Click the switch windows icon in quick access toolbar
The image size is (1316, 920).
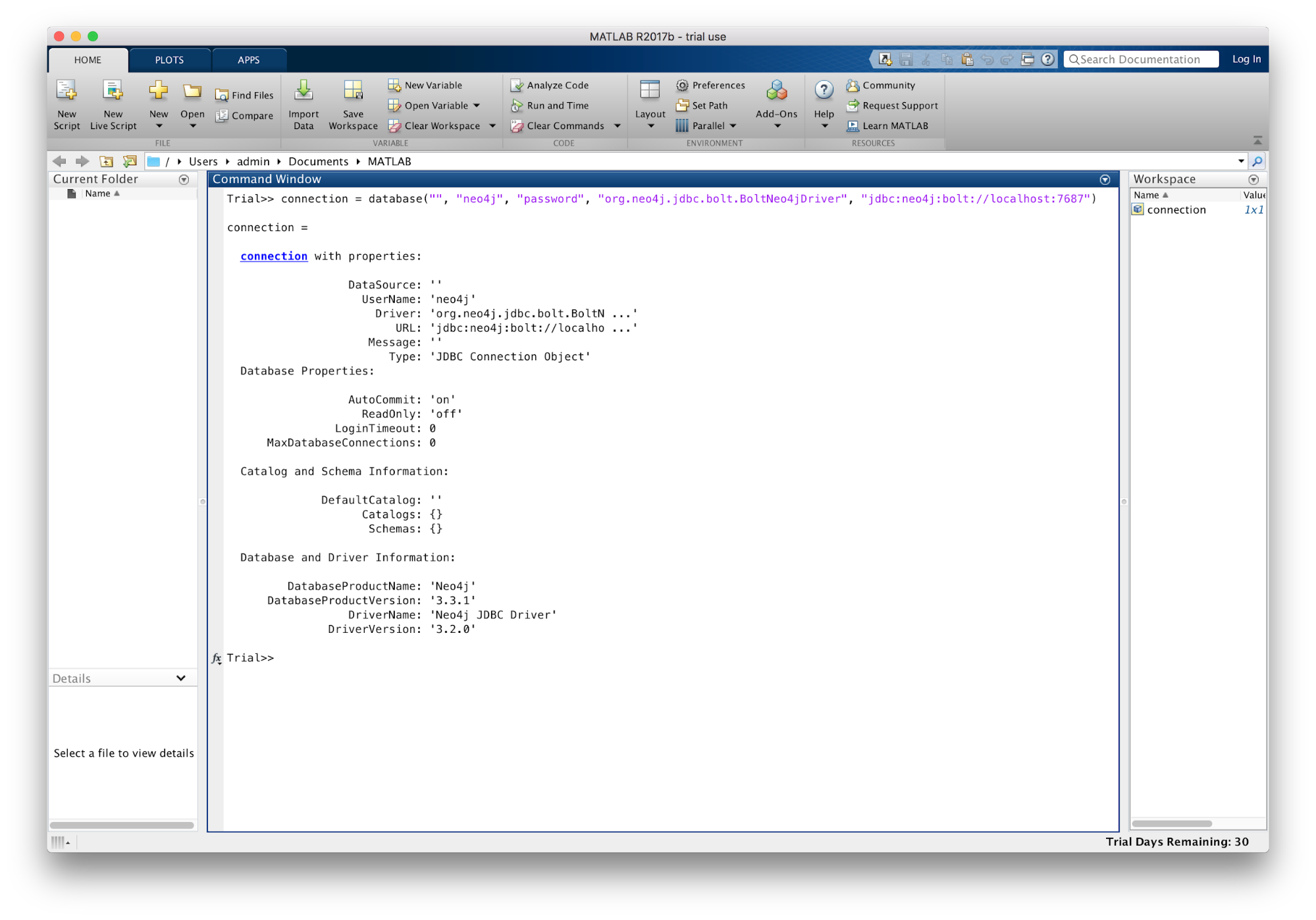[x=1027, y=59]
